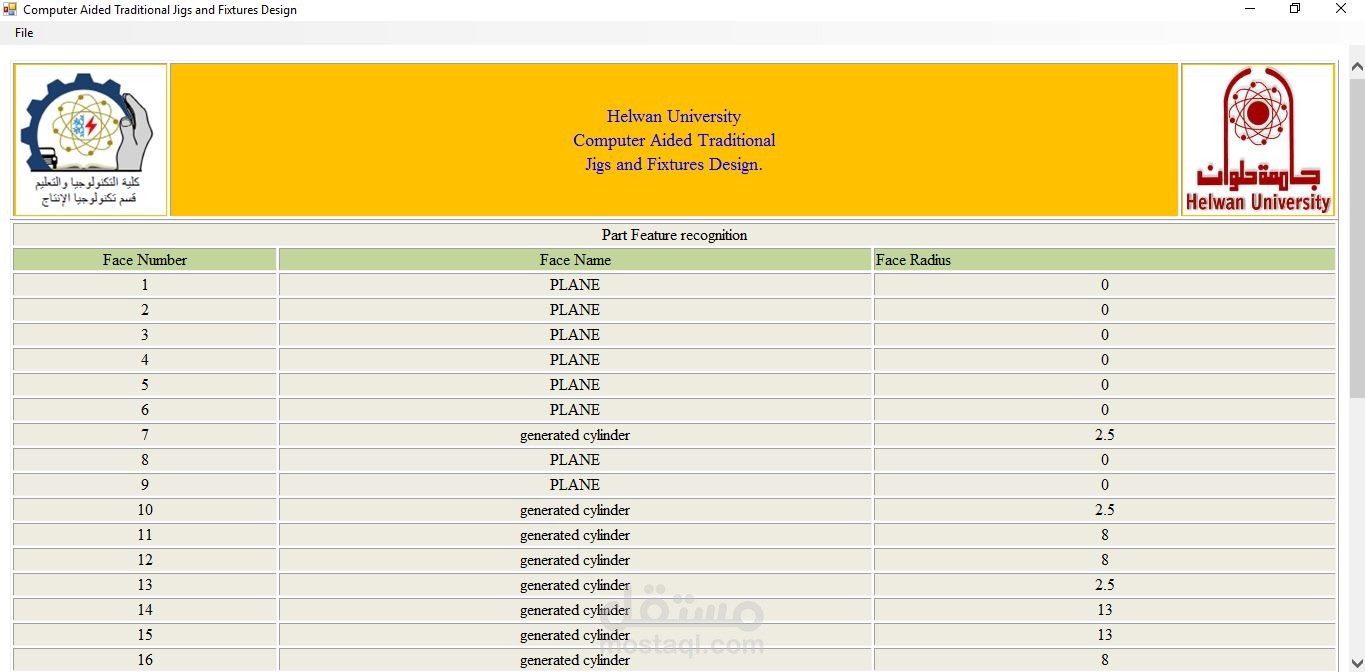Select face number 7 cell
Image resolution: width=1365 pixels, height=672 pixels.
pyautogui.click(x=145, y=435)
